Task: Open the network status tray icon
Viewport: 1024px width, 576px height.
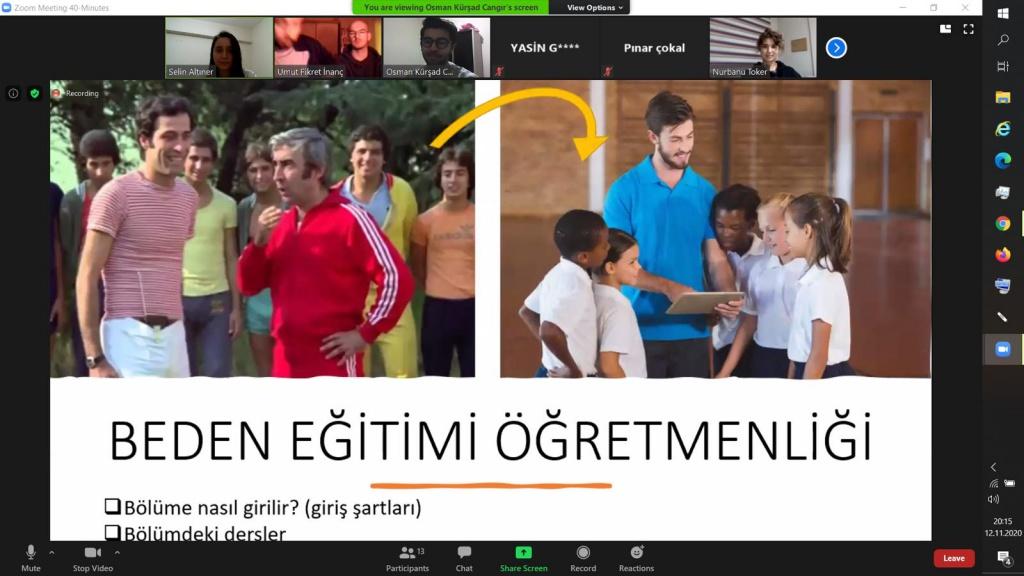Action: pyautogui.click(x=993, y=483)
